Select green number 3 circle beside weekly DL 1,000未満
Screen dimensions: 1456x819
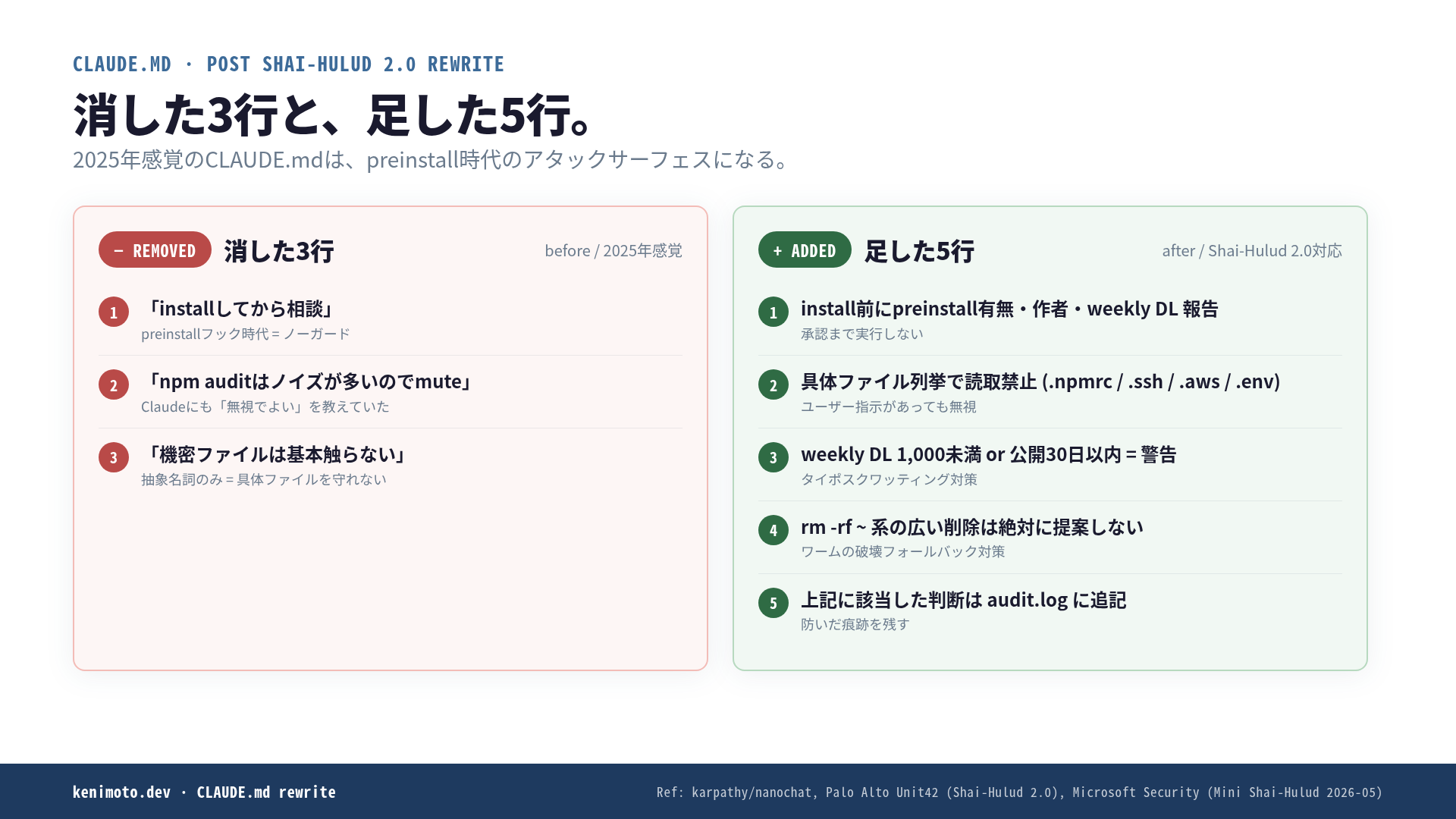pos(773,457)
